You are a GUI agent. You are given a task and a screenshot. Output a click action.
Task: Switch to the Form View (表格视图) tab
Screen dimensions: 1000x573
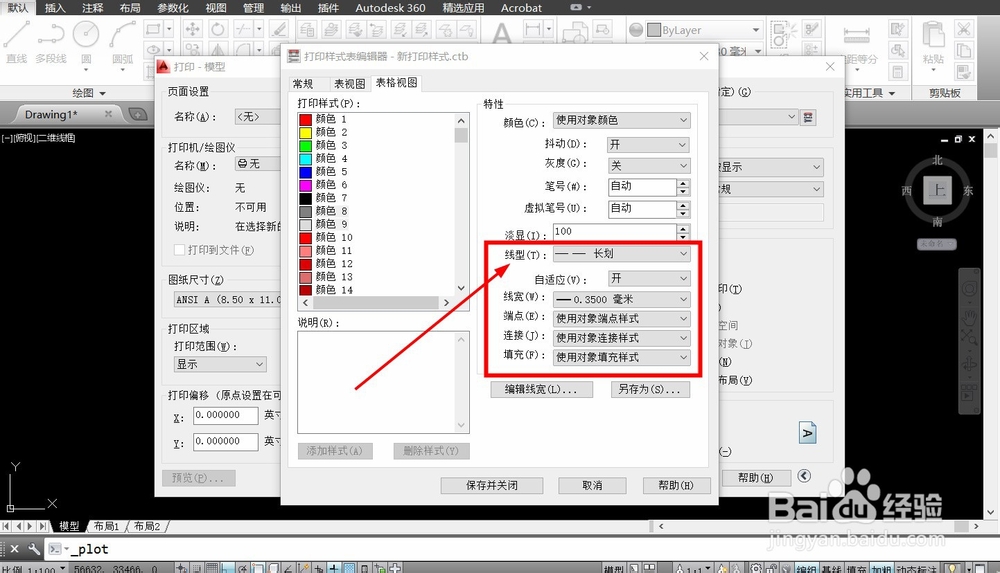point(396,83)
